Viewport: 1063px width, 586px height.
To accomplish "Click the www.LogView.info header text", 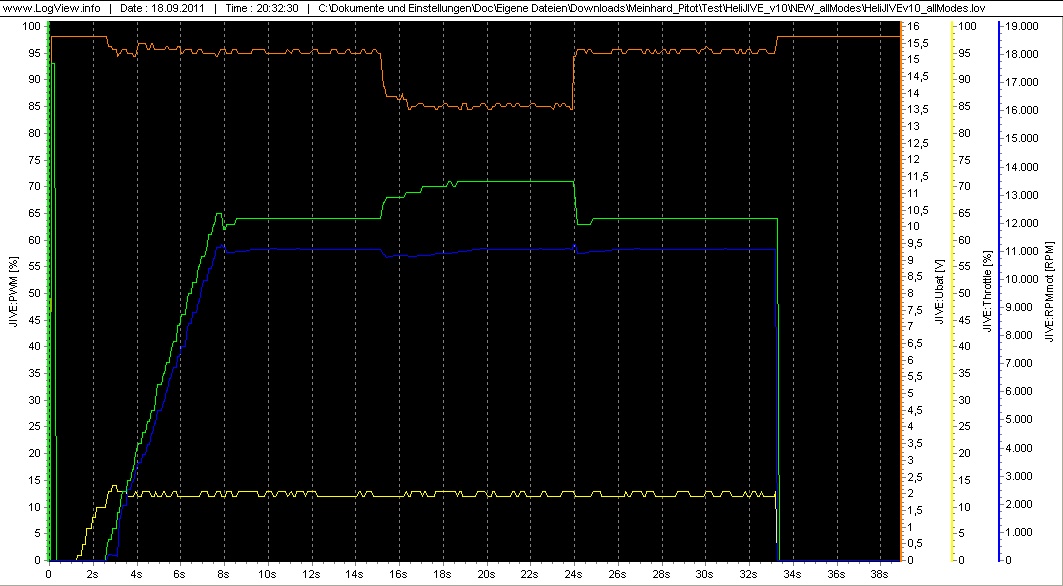I will tap(52, 8).
